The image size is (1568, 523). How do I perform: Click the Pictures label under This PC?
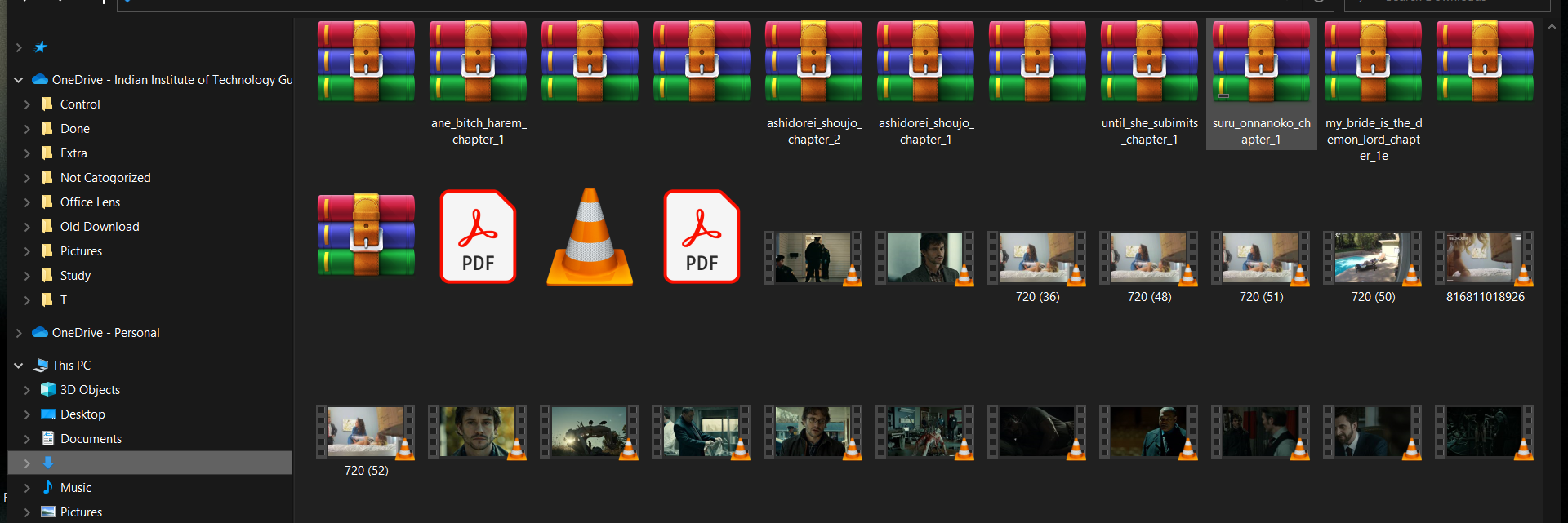[81, 512]
